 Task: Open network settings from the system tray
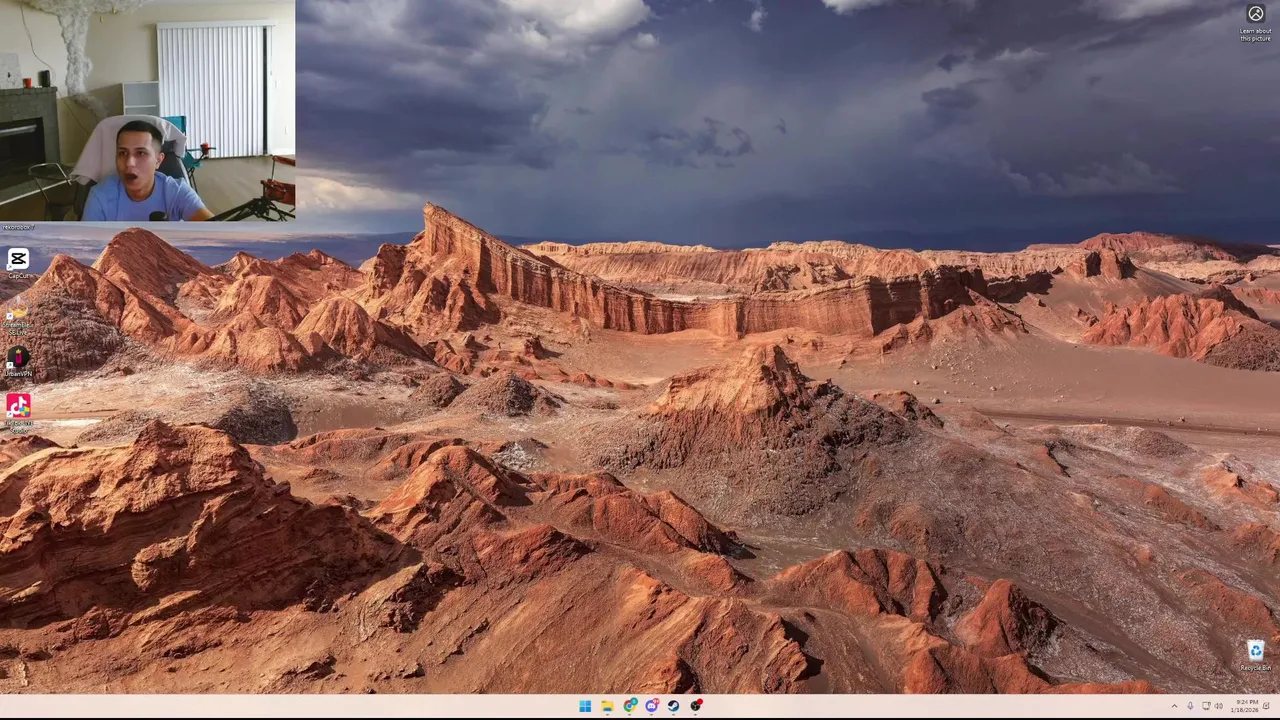tap(1205, 706)
